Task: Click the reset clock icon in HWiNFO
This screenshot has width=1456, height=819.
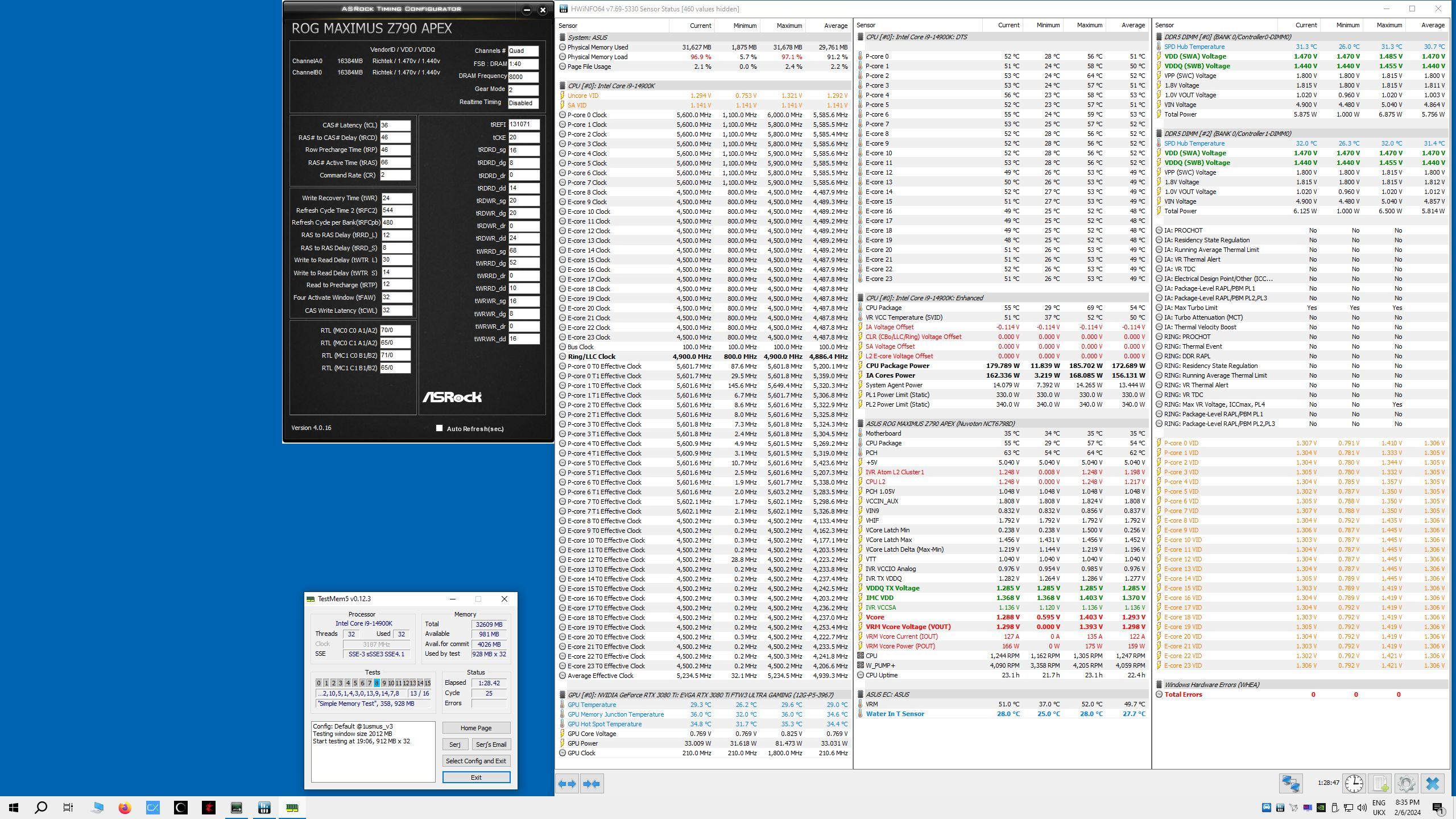Action: tap(1354, 783)
